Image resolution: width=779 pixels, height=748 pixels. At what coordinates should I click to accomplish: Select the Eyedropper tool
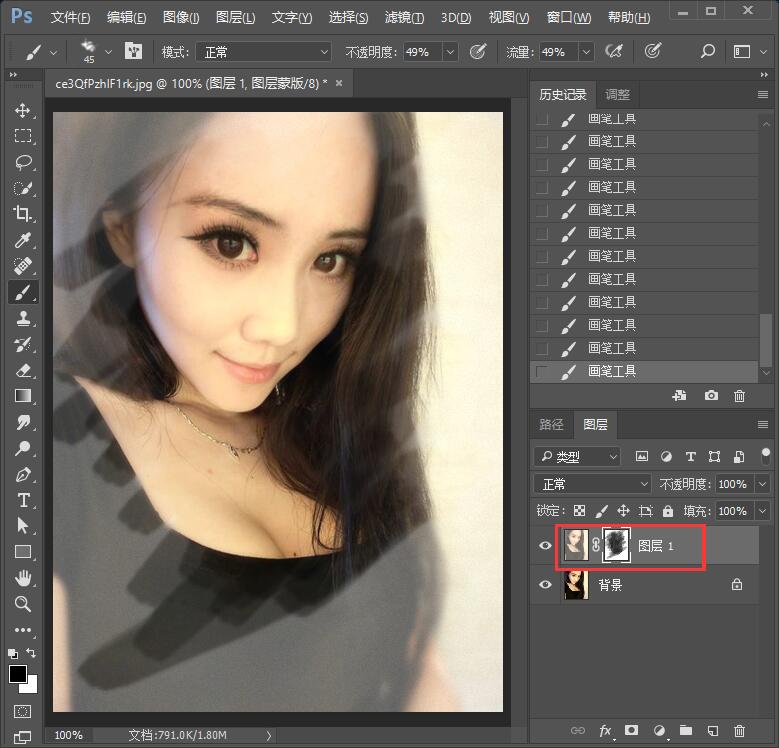(22, 240)
